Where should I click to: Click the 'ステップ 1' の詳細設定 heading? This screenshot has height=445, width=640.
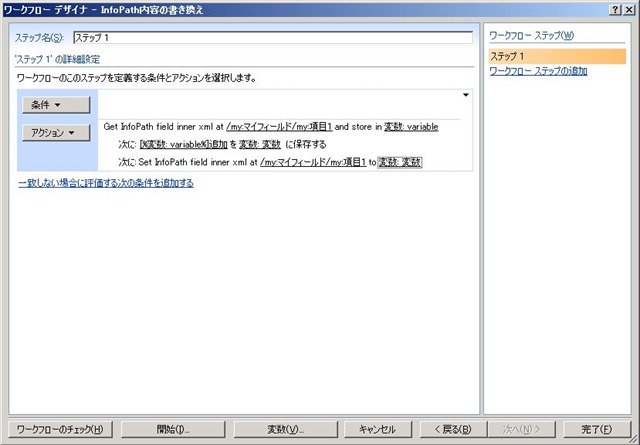(57, 60)
